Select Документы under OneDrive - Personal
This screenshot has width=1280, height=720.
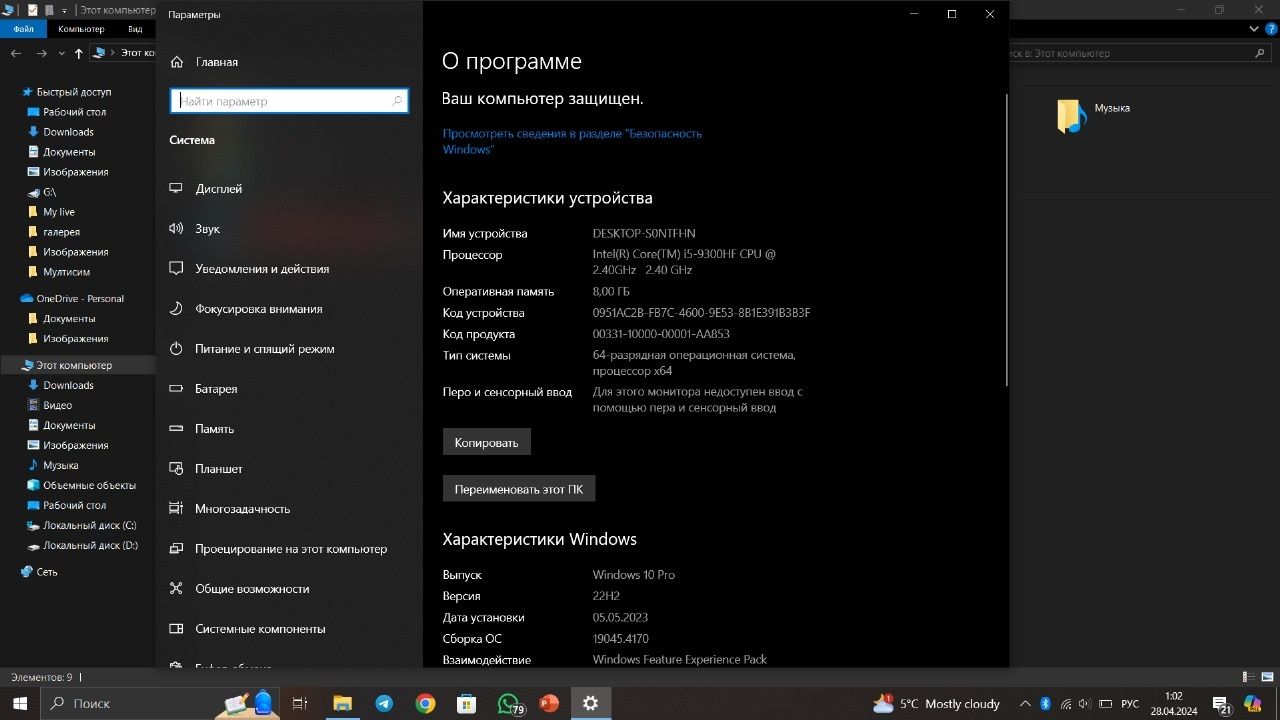click(x=61, y=318)
